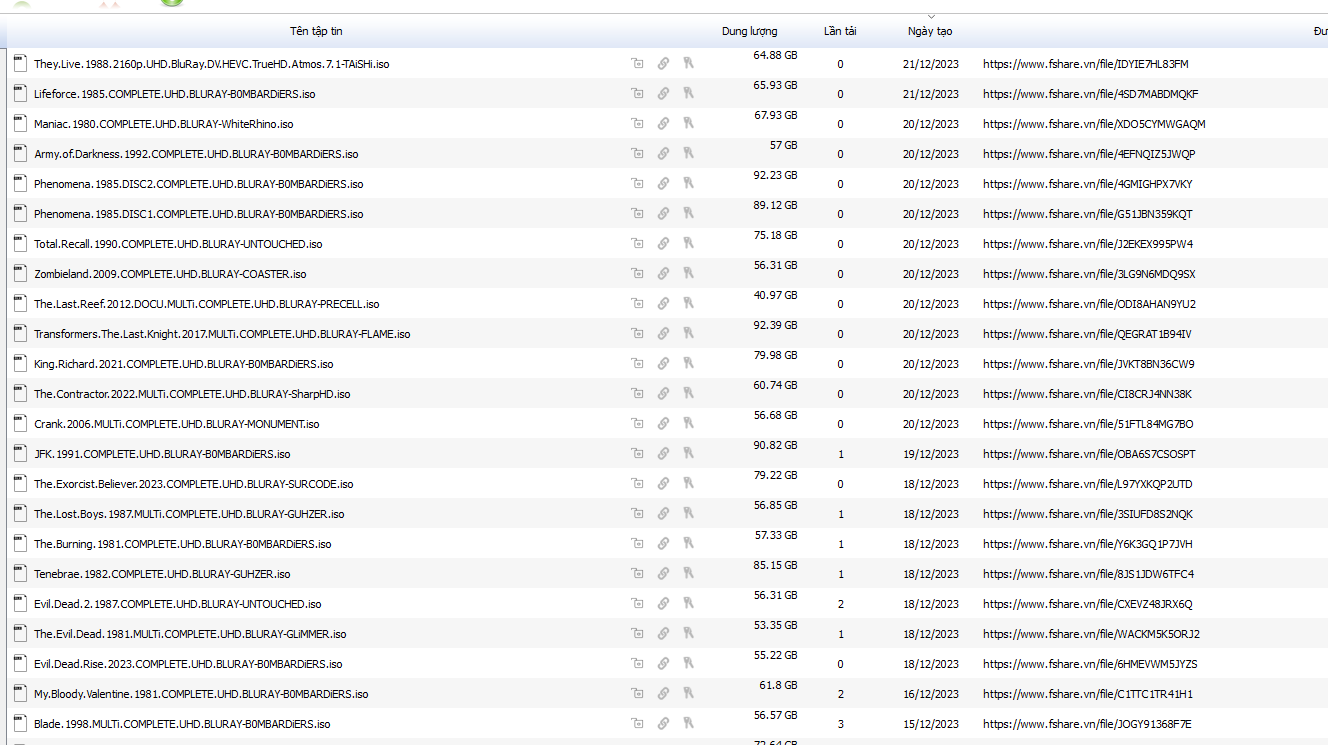Select file Crank.2006.MULTi.COMPLETE.UHD.BLURAY-MONUMENT.iso

(x=177, y=424)
